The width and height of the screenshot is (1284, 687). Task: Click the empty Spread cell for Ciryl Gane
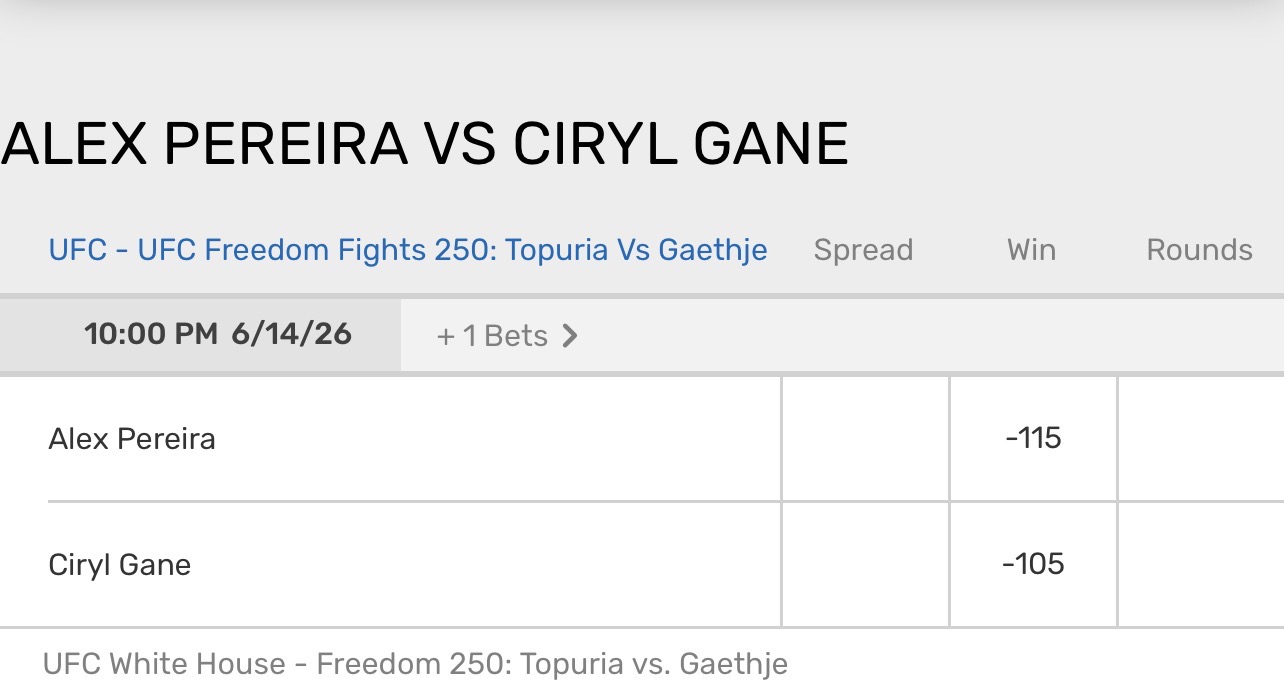[865, 564]
